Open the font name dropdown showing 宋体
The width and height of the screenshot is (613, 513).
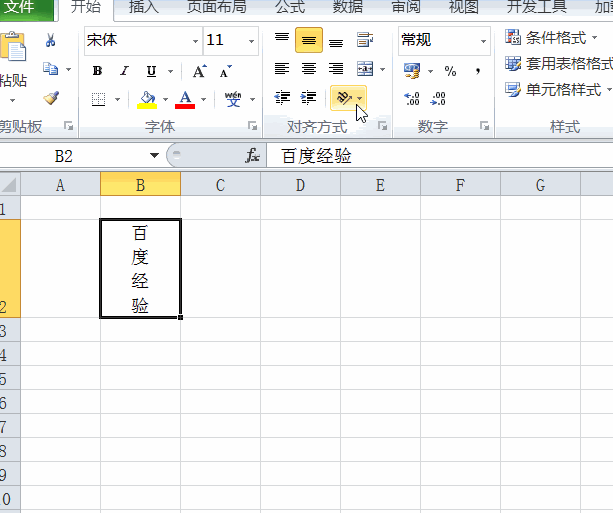(195, 41)
